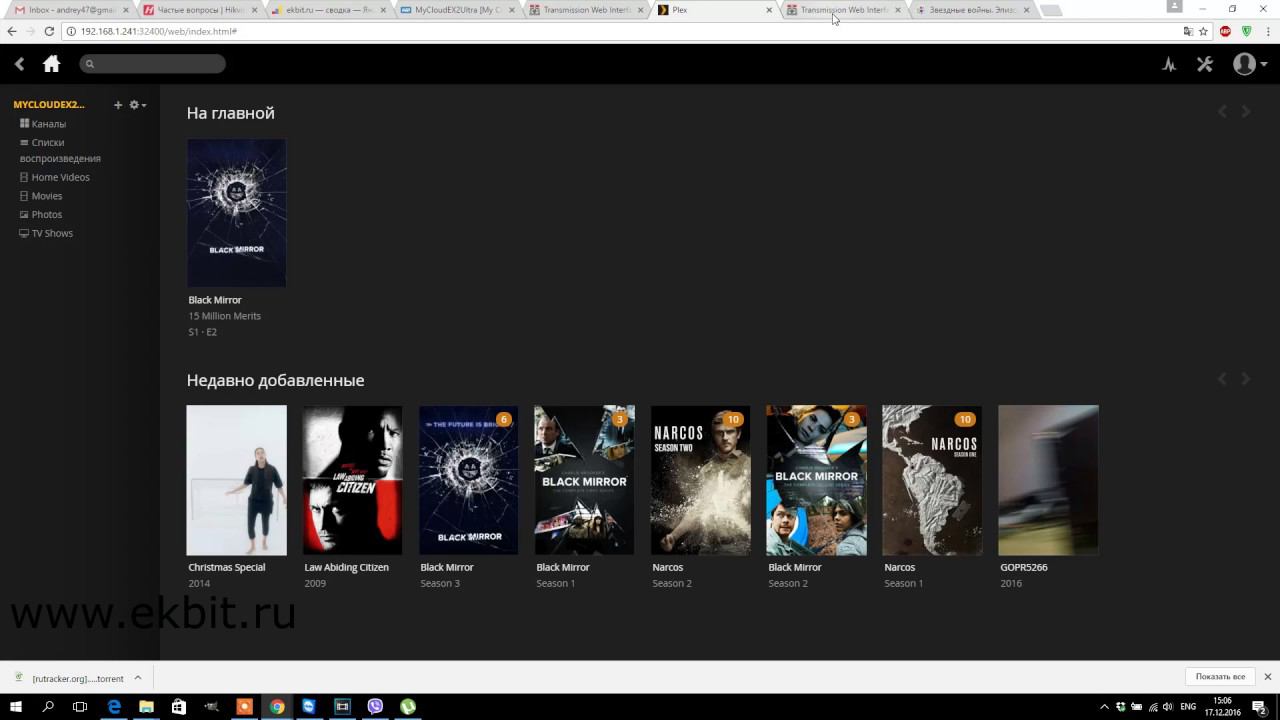
Task: Show previous items in На главной
Action: tap(1222, 112)
